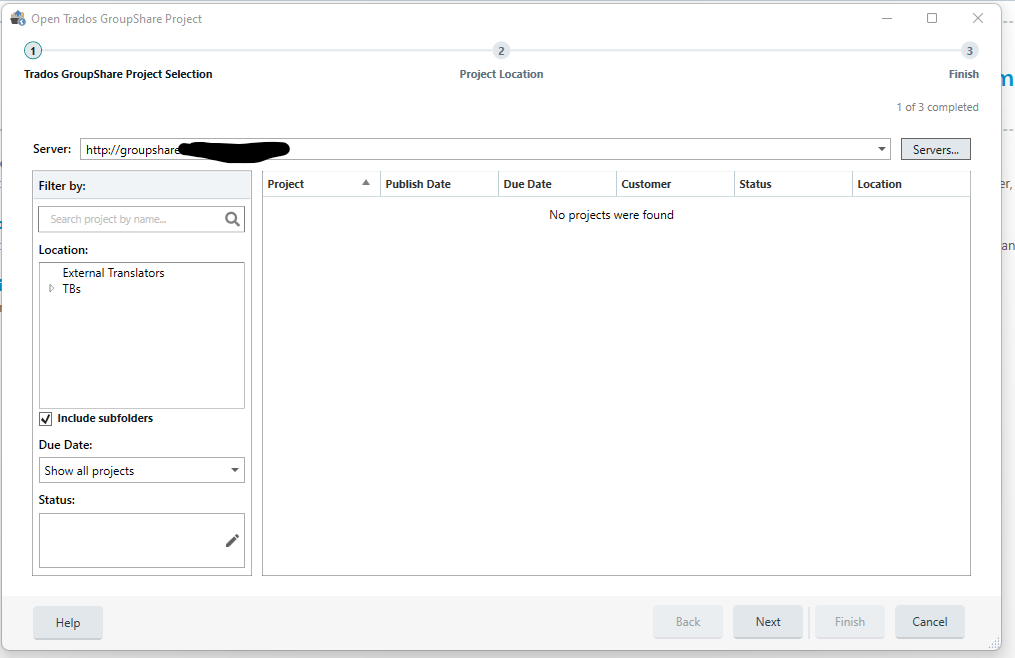
Task: Click the Help button
Action: tap(68, 622)
